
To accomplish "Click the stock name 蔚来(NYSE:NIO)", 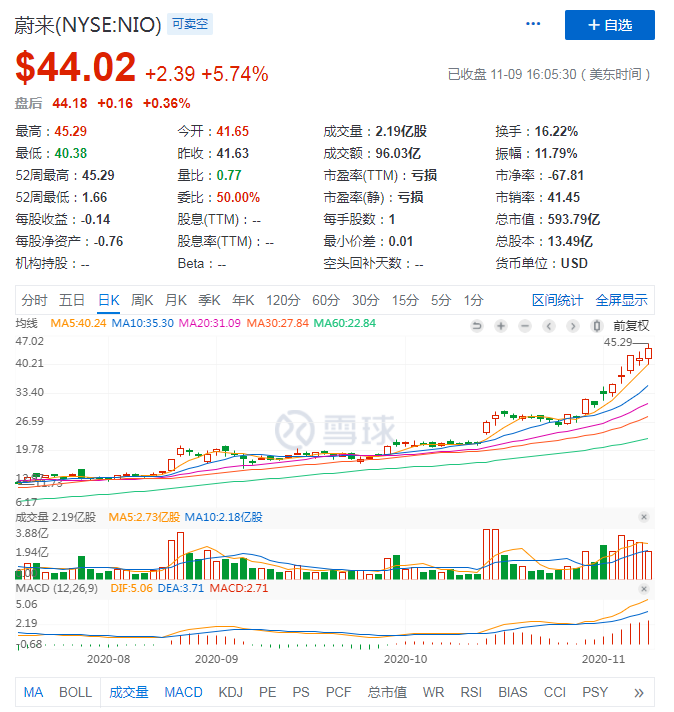I will click(x=88, y=25).
